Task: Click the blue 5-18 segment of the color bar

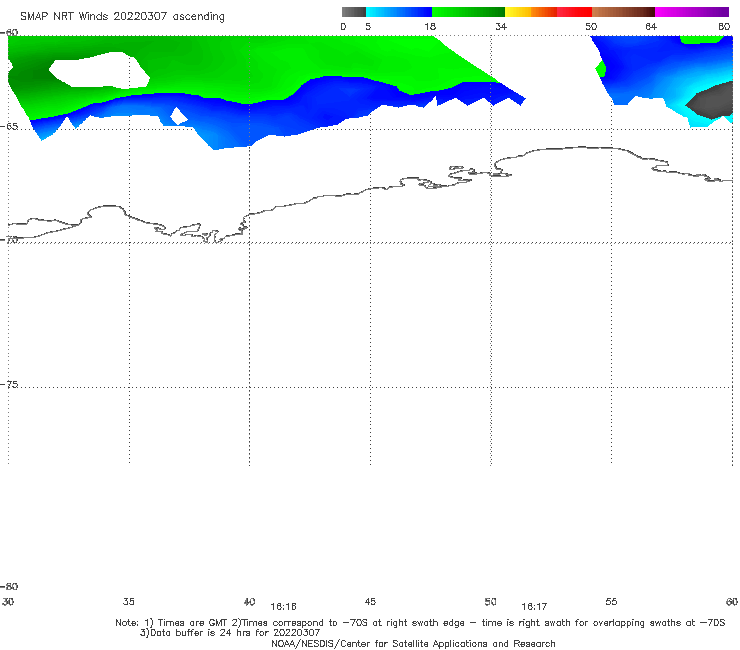Action: coord(399,12)
